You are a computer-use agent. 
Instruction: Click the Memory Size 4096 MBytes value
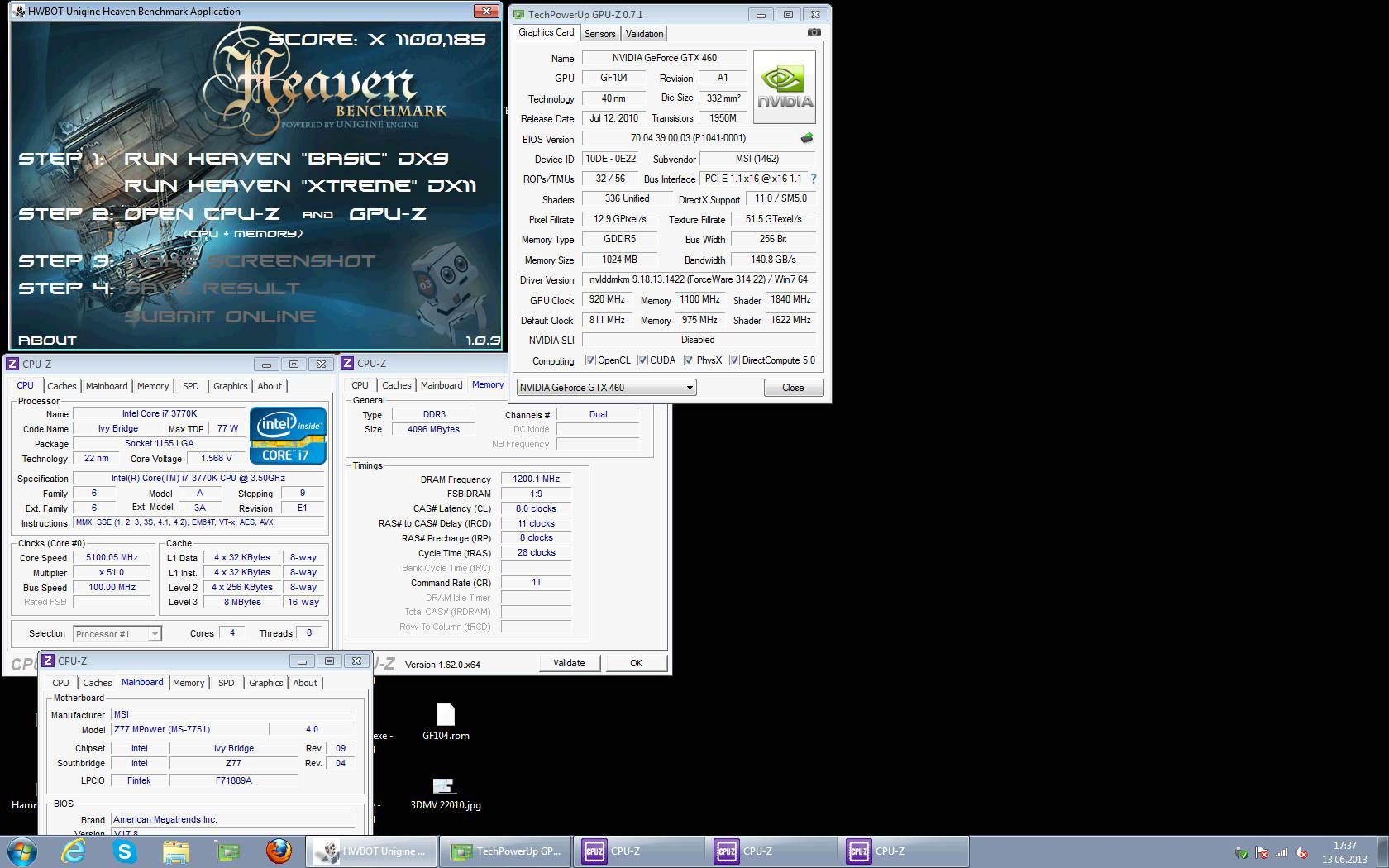pos(433,430)
